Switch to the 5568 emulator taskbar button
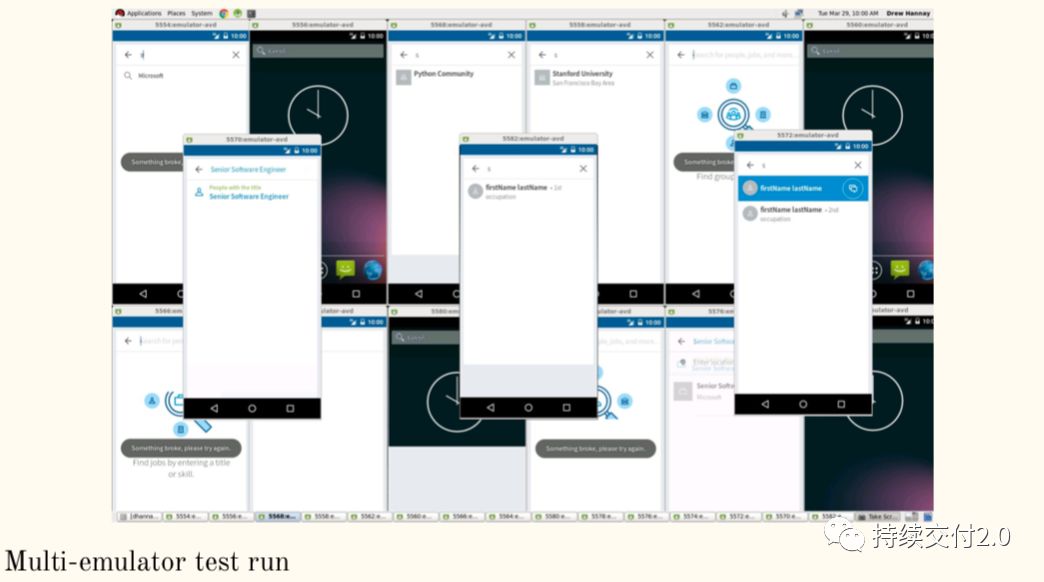 [x=278, y=517]
